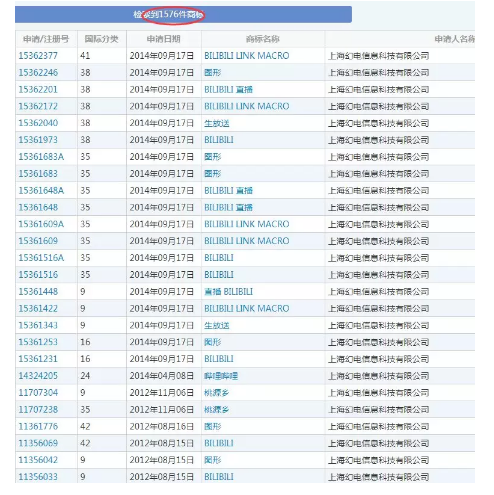Open application number 15361253
Screen dimensions: 494x495
click(38, 342)
